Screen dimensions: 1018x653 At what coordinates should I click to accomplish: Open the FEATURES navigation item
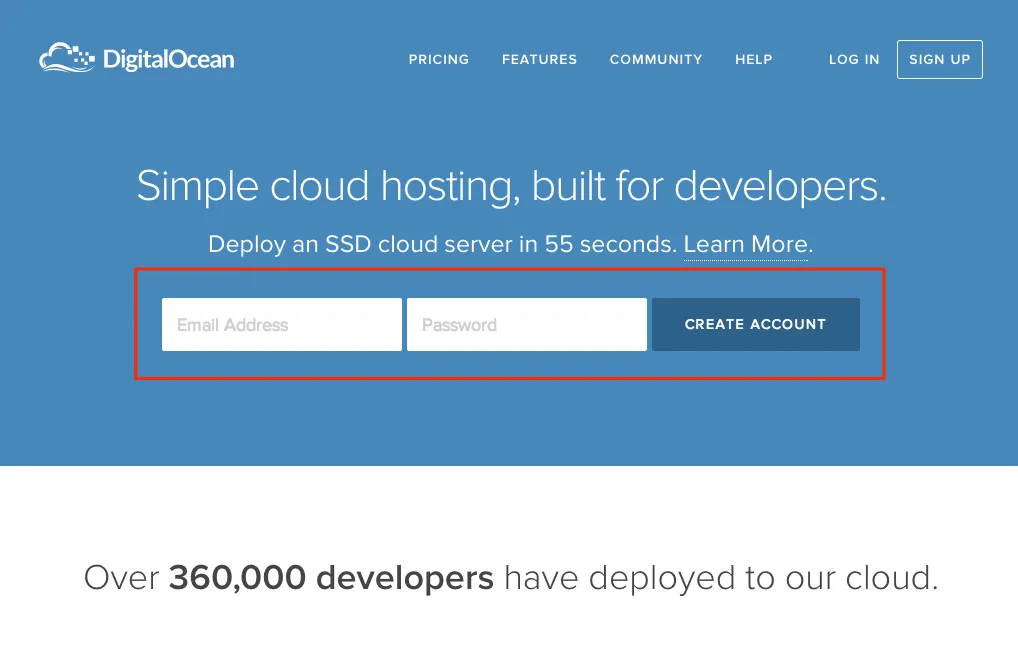click(539, 59)
